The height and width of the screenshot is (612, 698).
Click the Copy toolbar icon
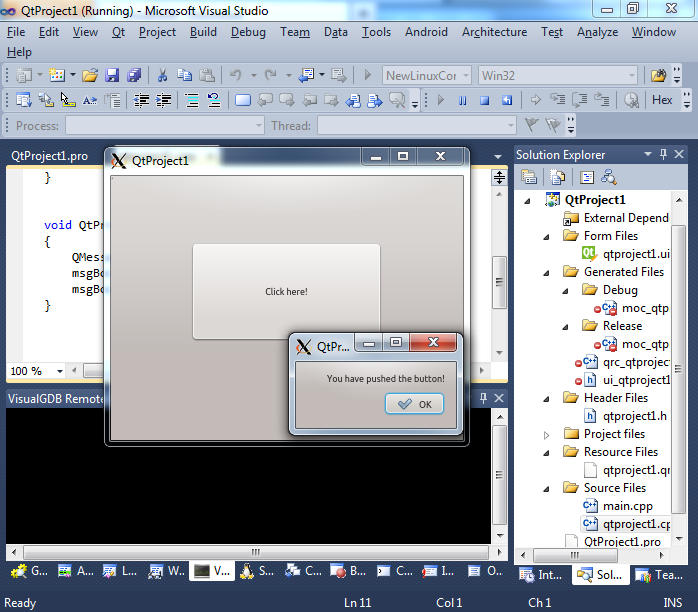pos(184,75)
